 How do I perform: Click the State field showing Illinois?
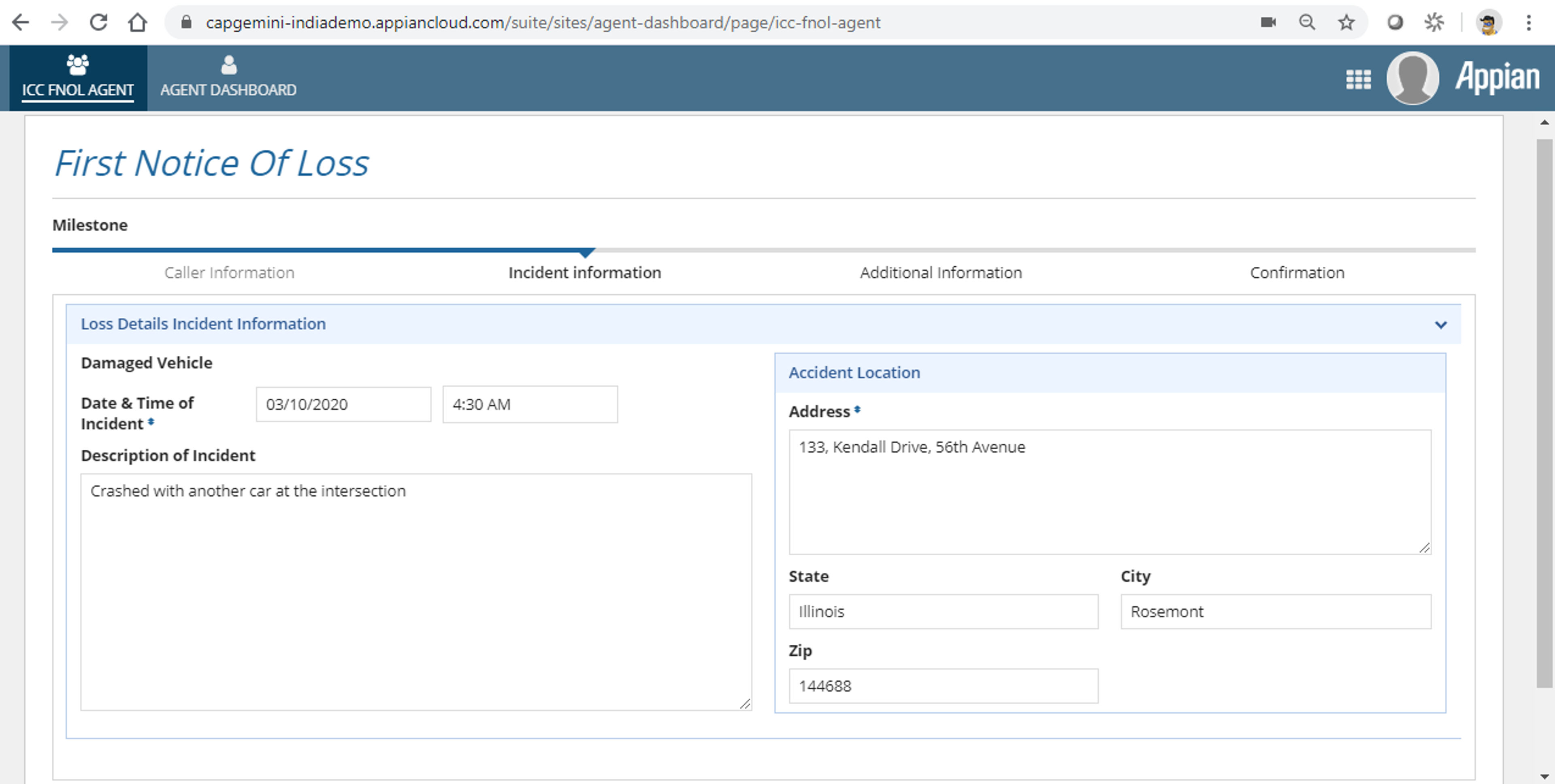(x=944, y=612)
